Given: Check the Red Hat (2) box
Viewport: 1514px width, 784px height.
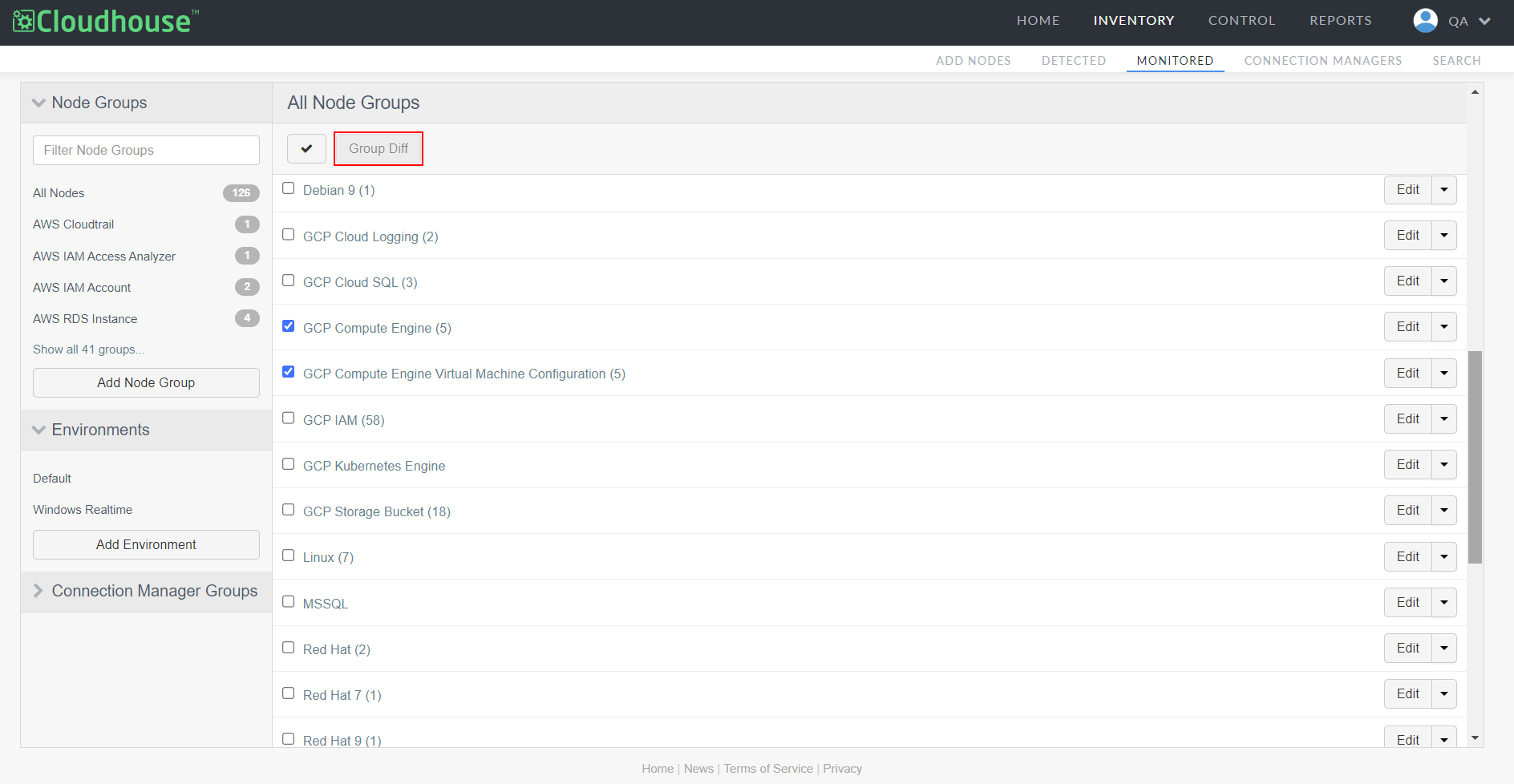Looking at the screenshot, I should click(289, 648).
